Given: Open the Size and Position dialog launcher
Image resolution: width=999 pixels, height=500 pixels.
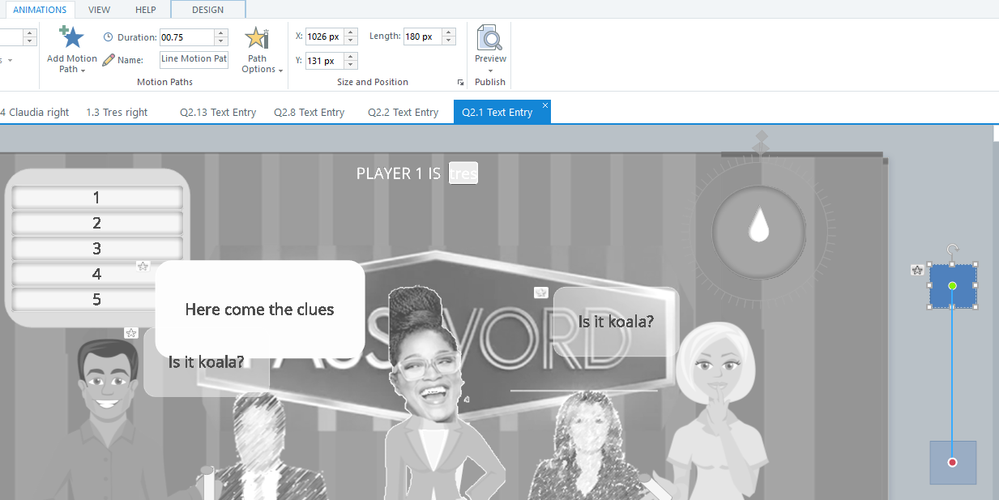Looking at the screenshot, I should [x=460, y=82].
